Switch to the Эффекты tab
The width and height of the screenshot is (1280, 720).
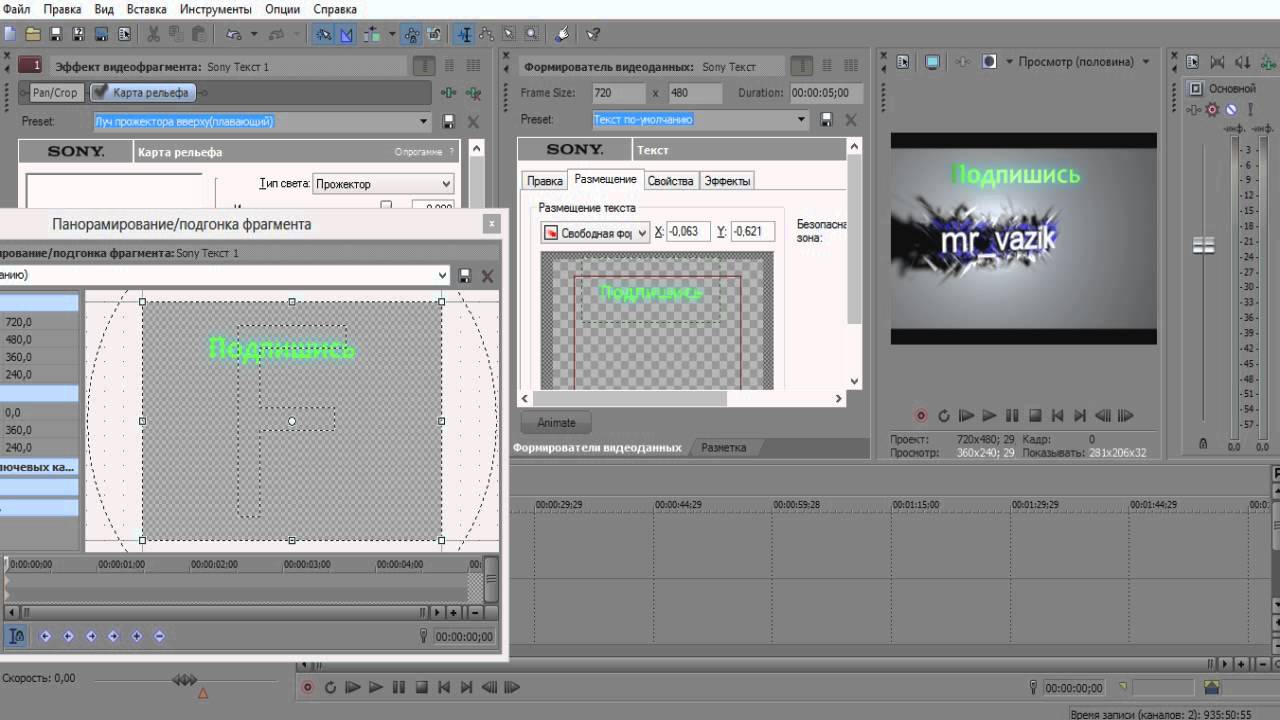[x=726, y=181]
